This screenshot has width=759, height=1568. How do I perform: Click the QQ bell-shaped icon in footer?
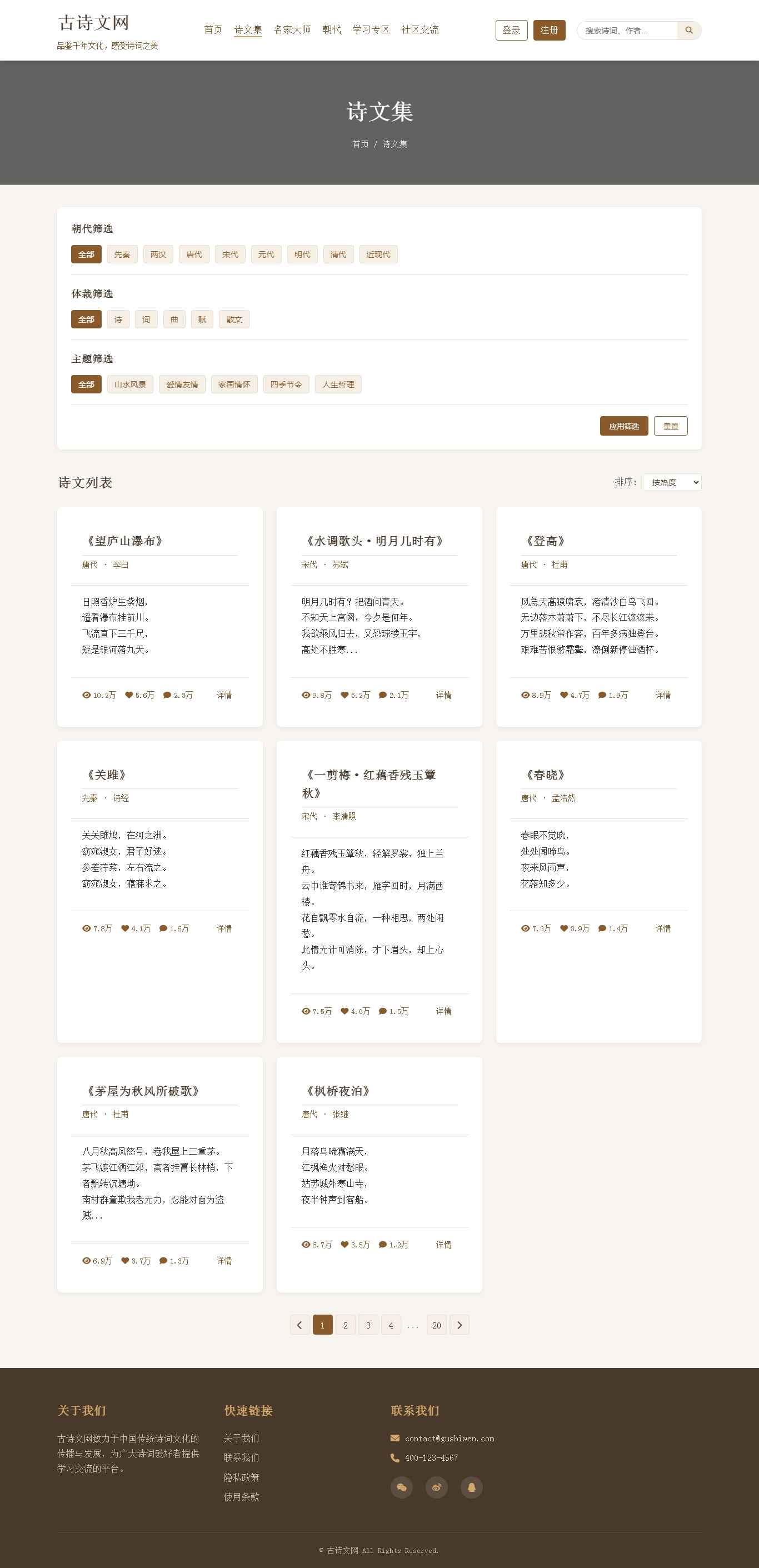(471, 1487)
